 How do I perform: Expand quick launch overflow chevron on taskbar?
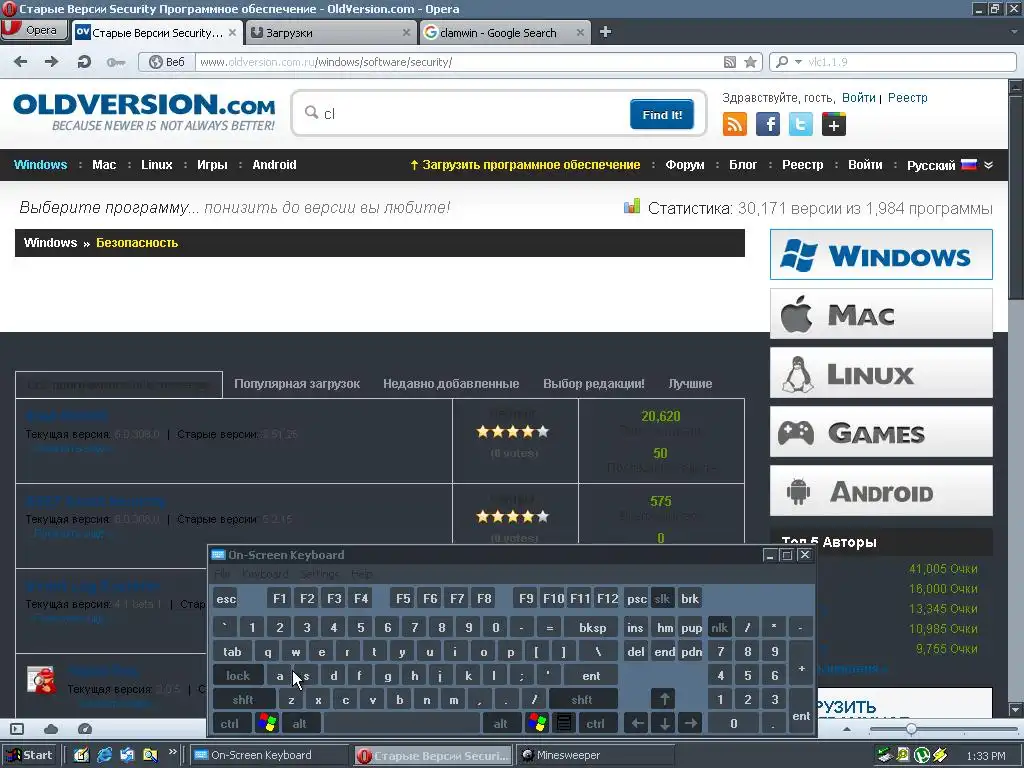172,752
